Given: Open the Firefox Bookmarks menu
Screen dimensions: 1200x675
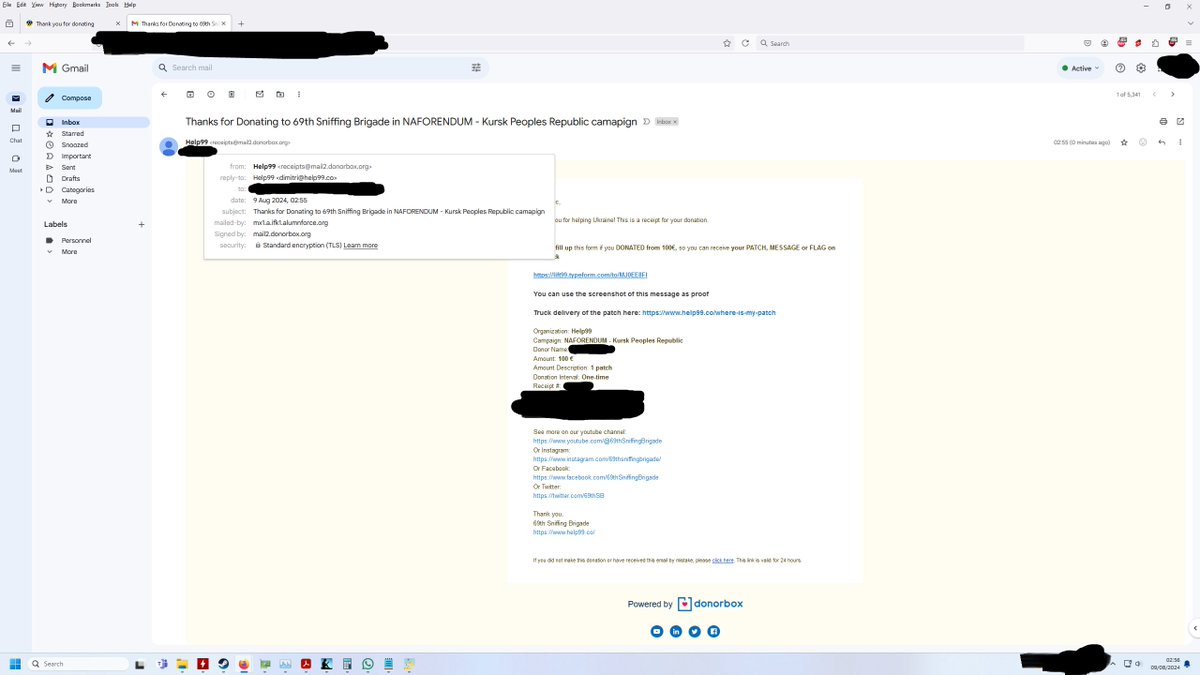Looking at the screenshot, I should point(86,5).
